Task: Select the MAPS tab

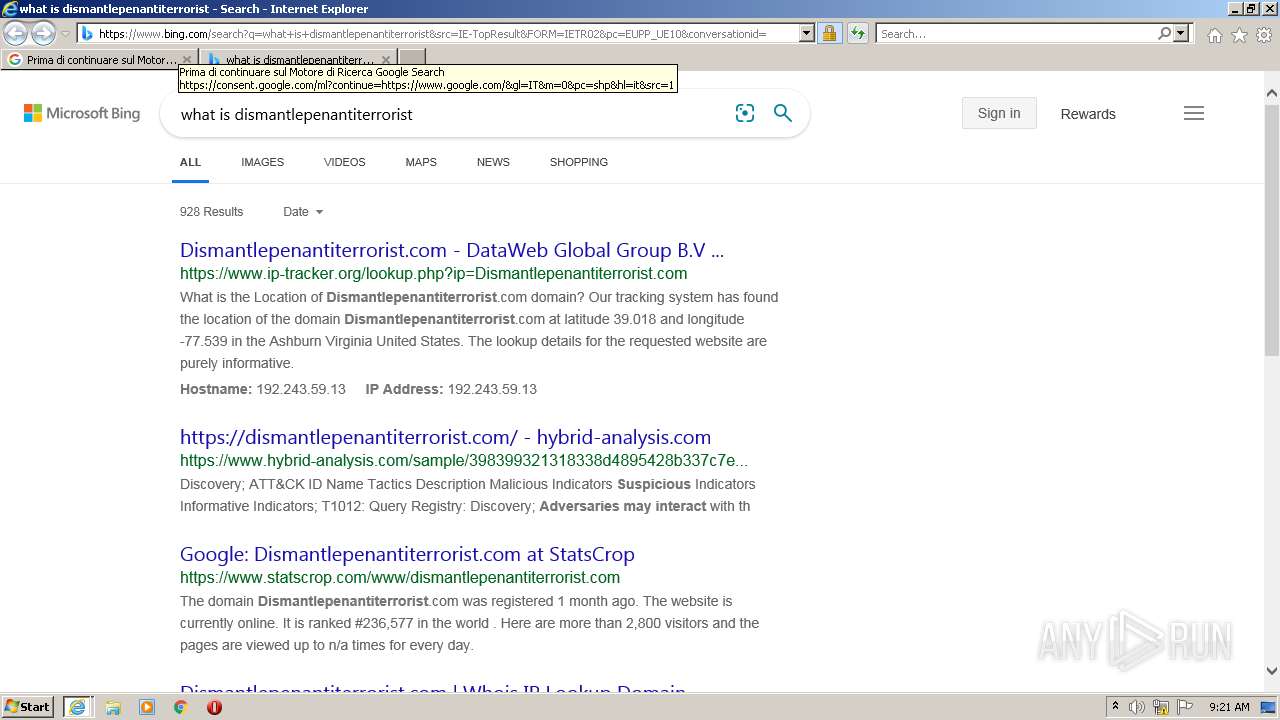Action: 421,162
